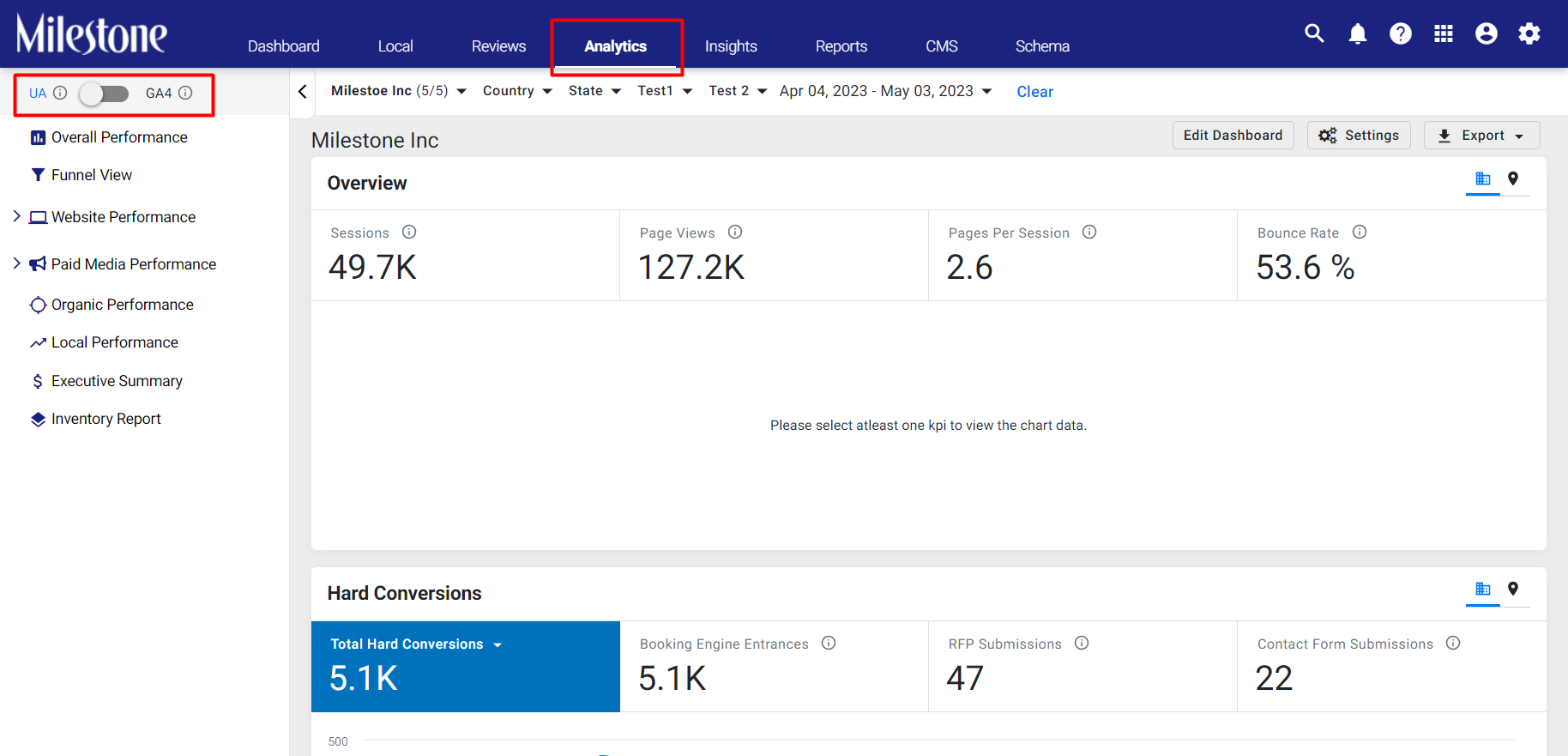
Task: Open the date range dropdown
Action: (885, 91)
